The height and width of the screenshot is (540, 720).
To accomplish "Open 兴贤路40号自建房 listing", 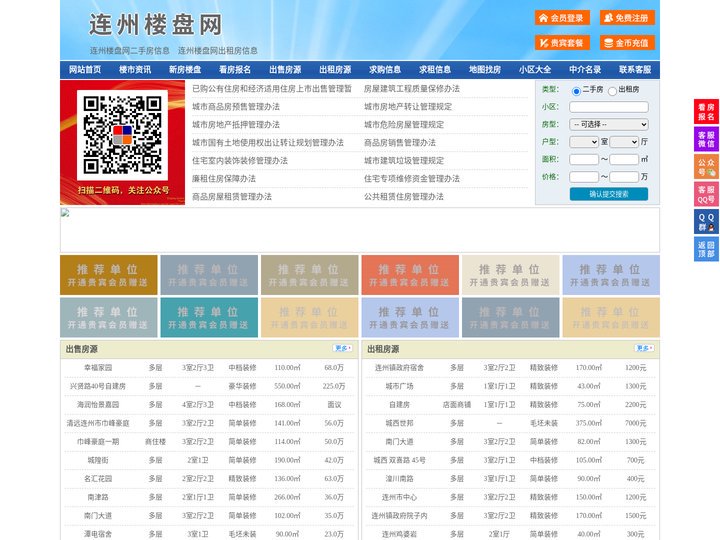I will [98, 386].
